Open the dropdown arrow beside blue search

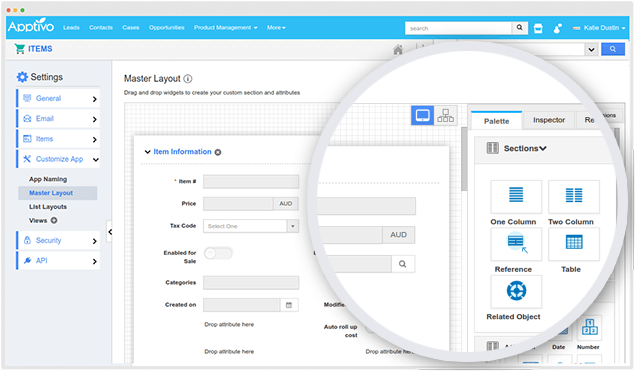pyautogui.click(x=591, y=49)
